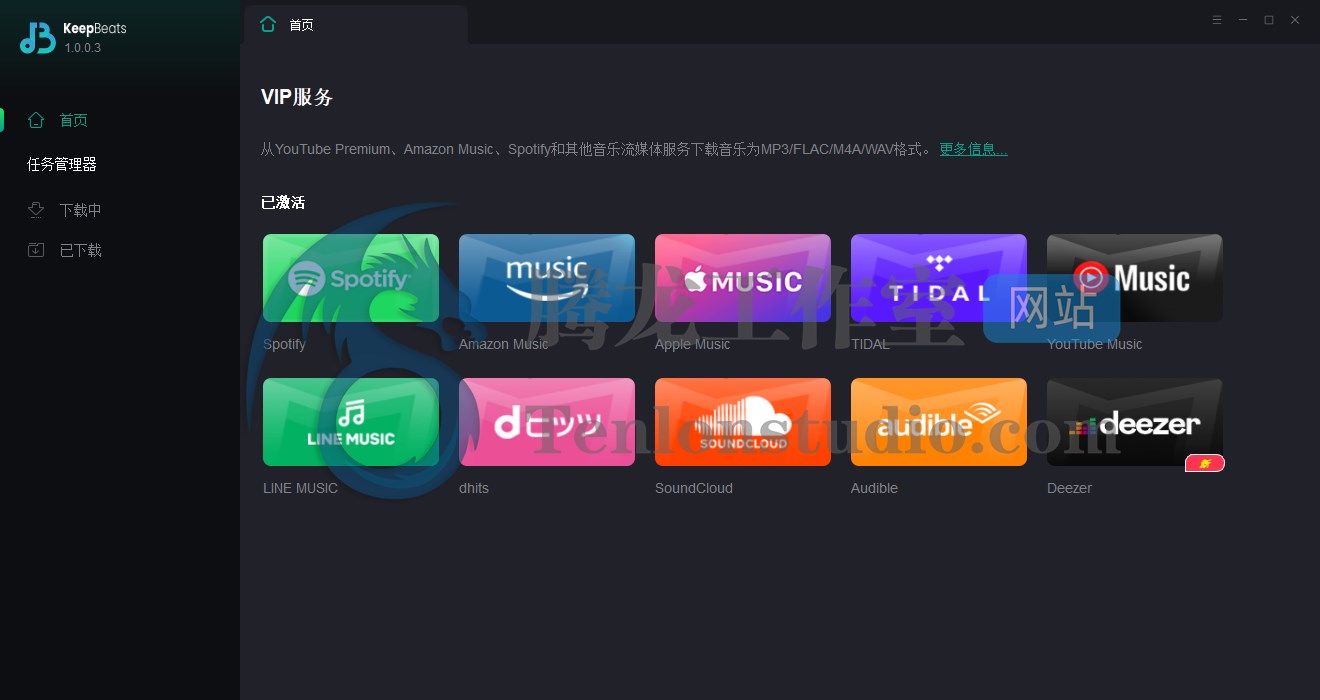Open the Apple Music service card
The width and height of the screenshot is (1320, 700).
tap(743, 278)
